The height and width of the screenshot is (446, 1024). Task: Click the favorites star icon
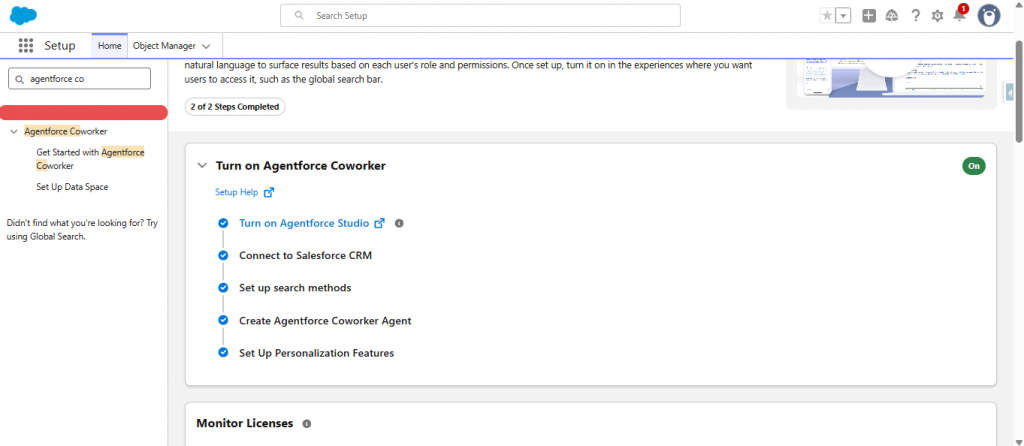(x=827, y=16)
